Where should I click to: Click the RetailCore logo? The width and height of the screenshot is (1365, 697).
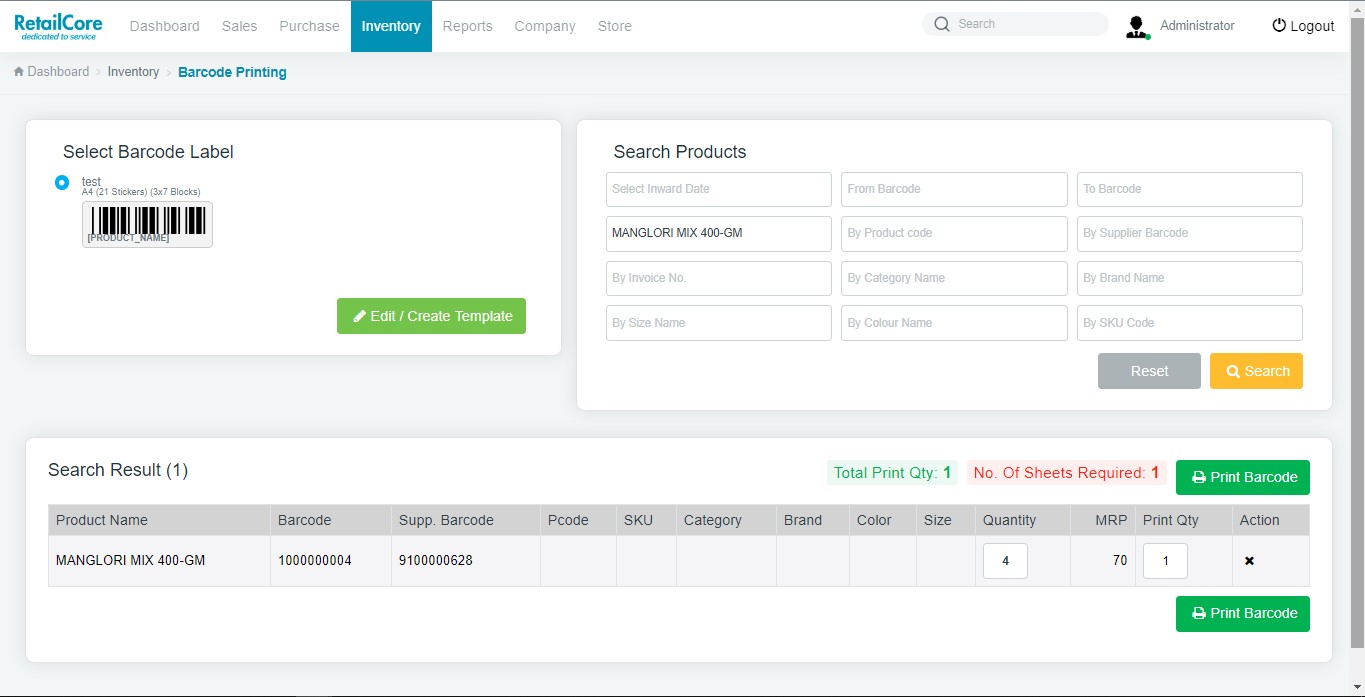tap(58, 26)
